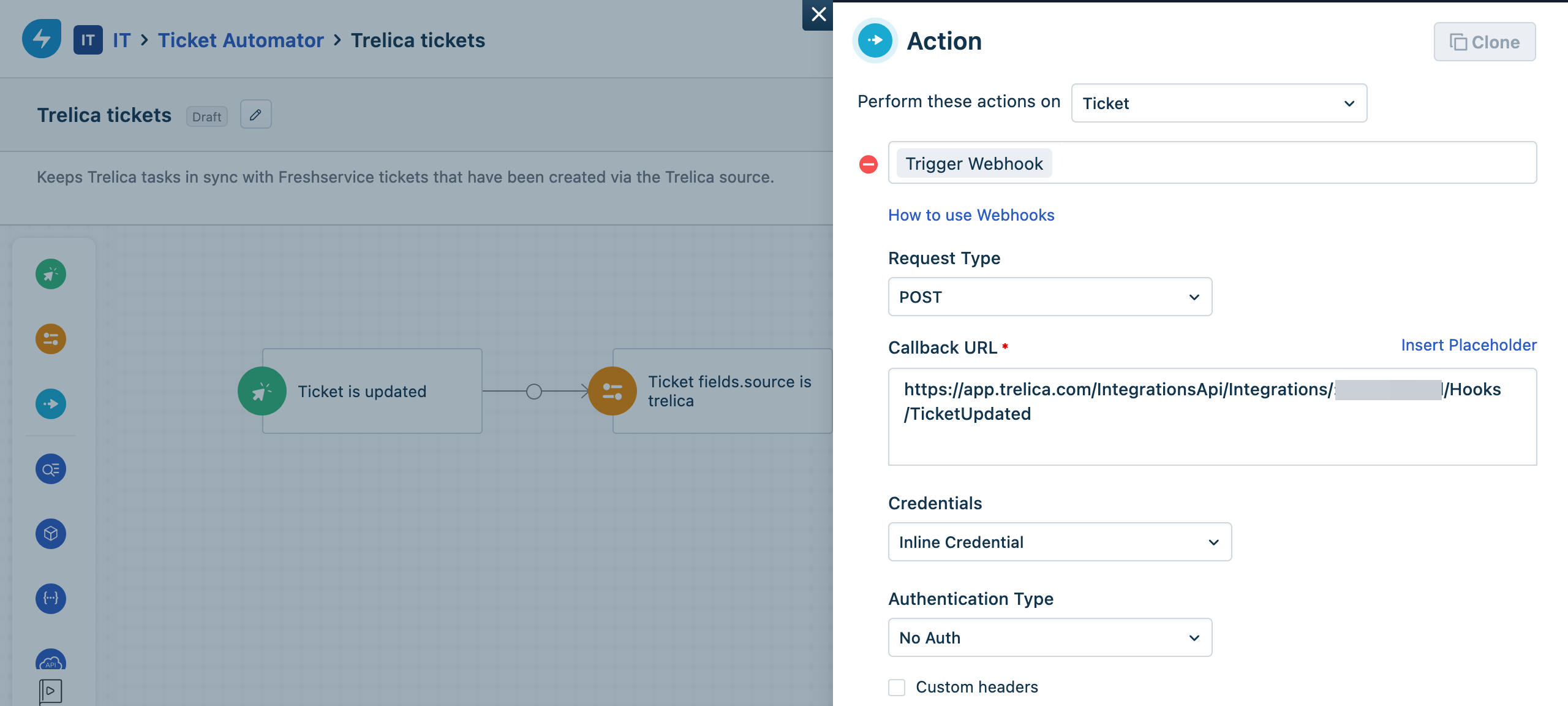1568x706 pixels.
Task: Click the pencil edit icon beside Draft
Action: [255, 115]
